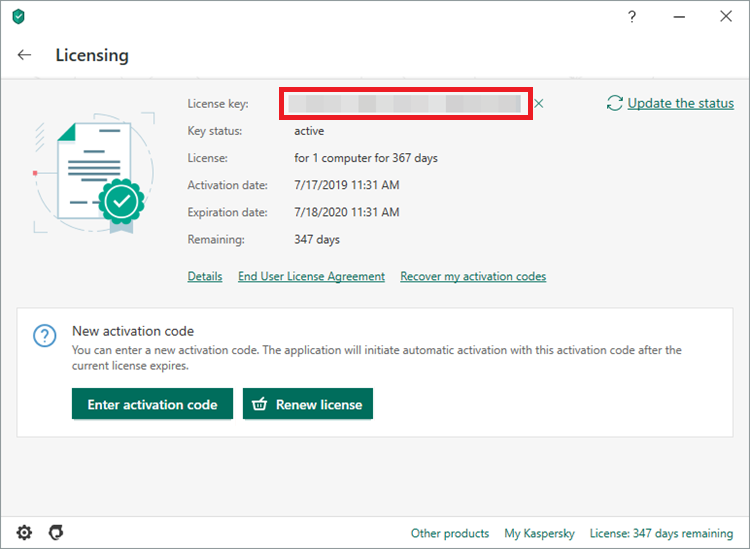
Task: Click the Licensing page title
Action: [x=92, y=55]
